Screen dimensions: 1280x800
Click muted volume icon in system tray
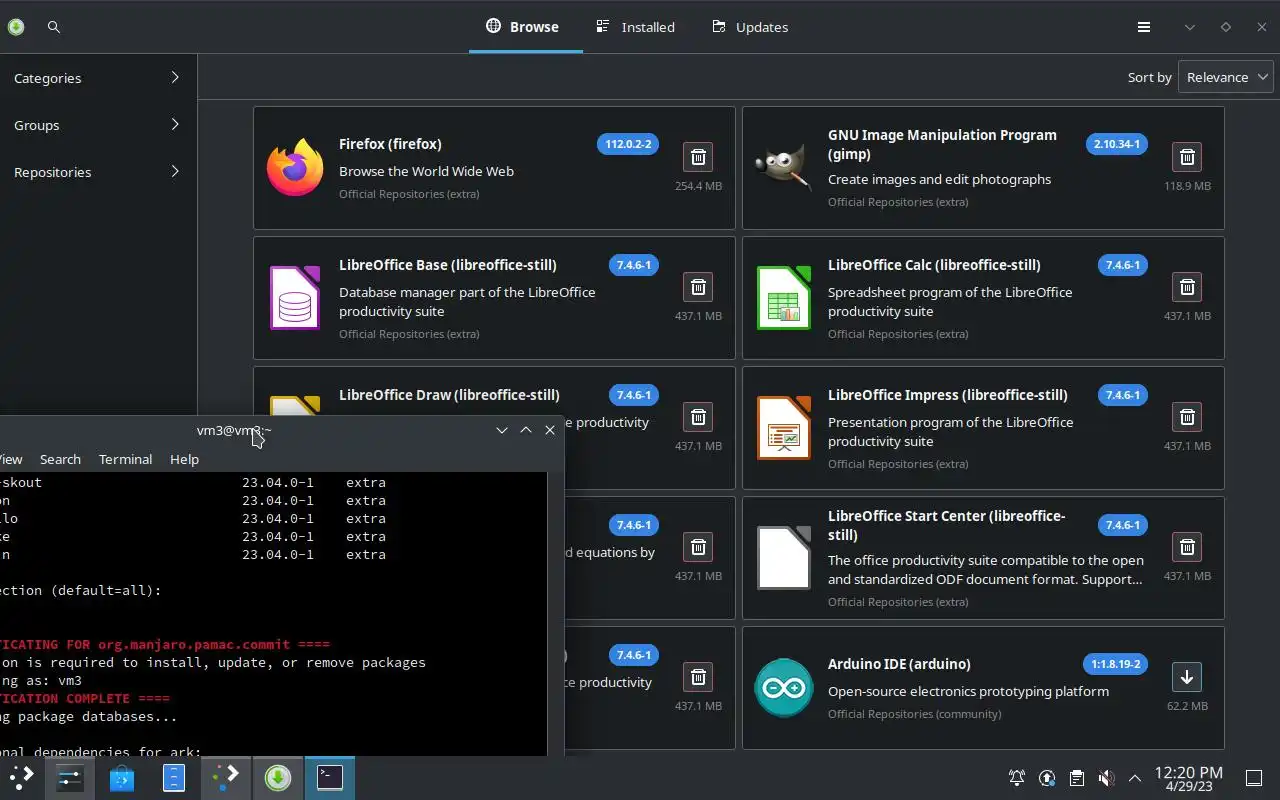pyautogui.click(x=1106, y=778)
